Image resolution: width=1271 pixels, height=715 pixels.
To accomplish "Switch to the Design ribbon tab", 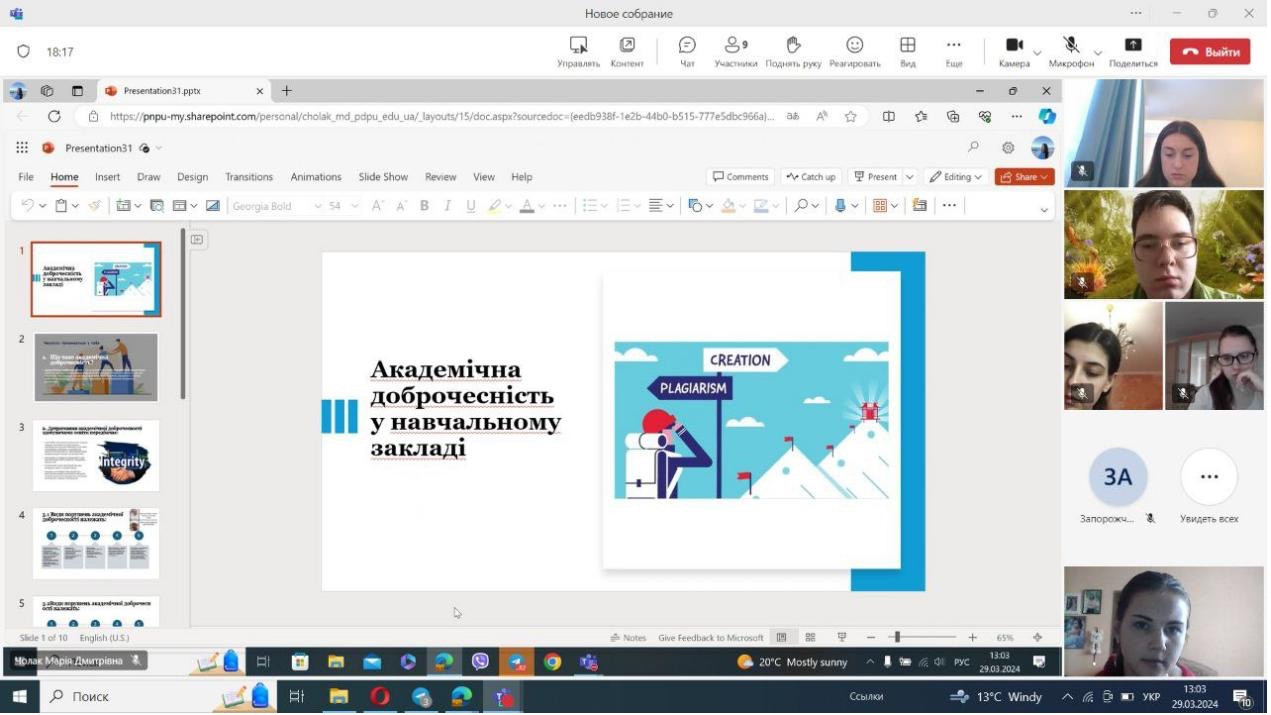I will click(x=193, y=177).
